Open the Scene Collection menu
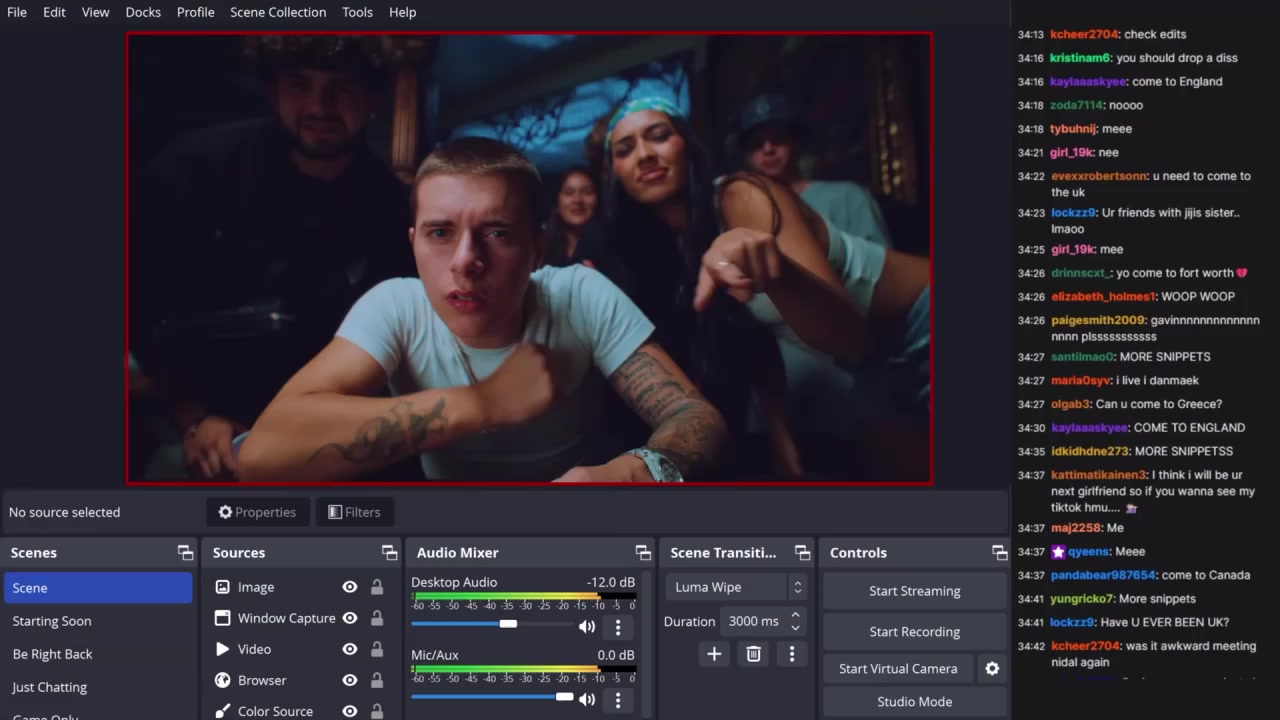Viewport: 1280px width, 720px height. pyautogui.click(x=278, y=12)
